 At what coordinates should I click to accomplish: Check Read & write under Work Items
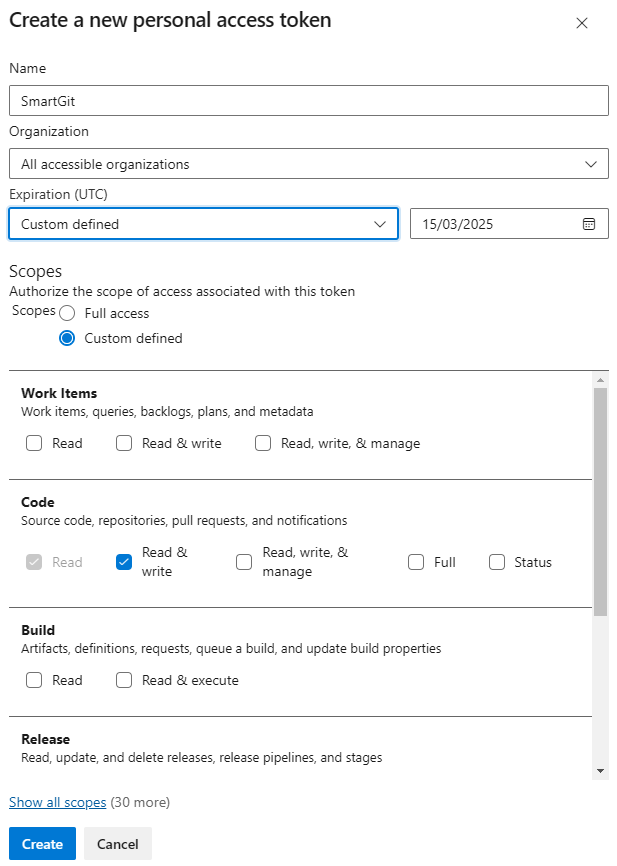124,442
